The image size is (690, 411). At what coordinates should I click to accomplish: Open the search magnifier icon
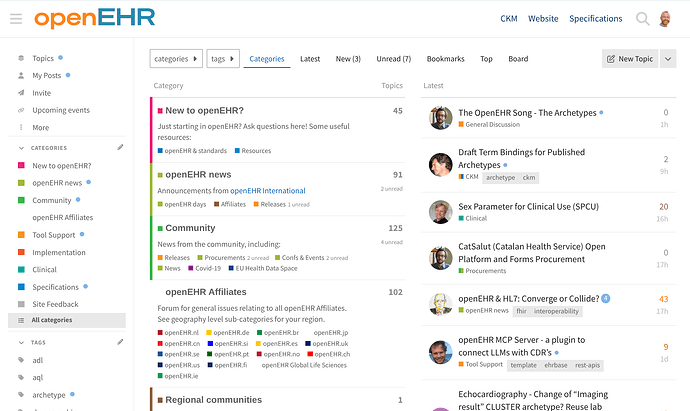point(642,18)
